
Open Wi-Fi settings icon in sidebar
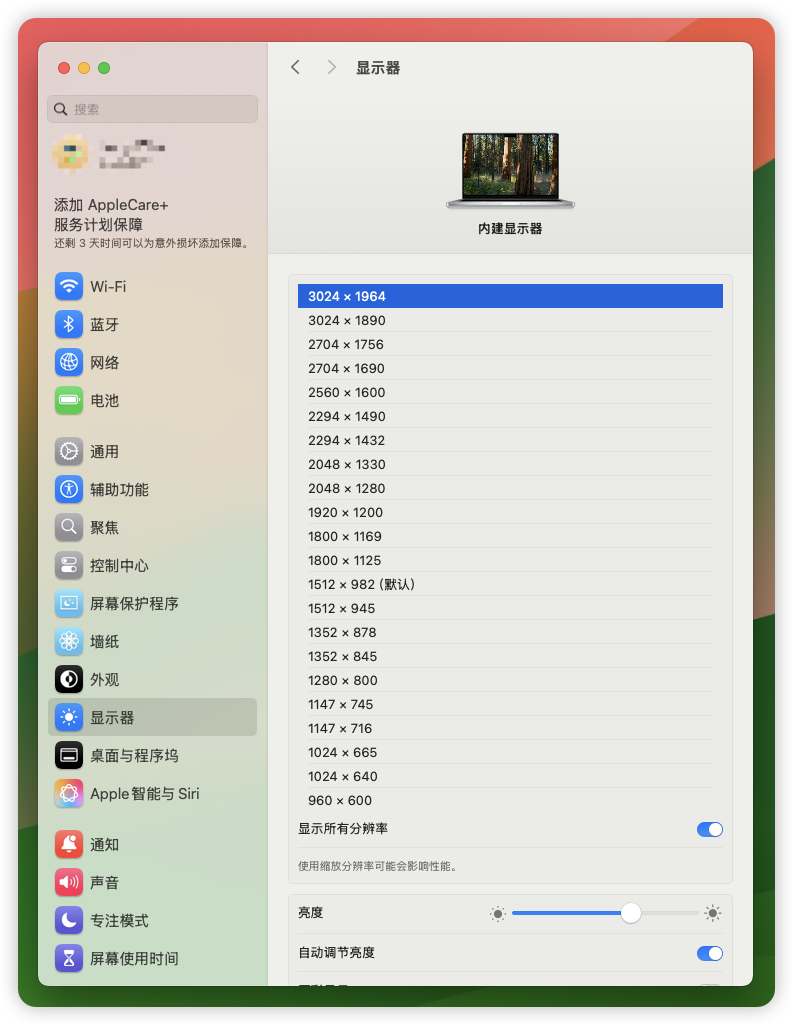coord(69,287)
